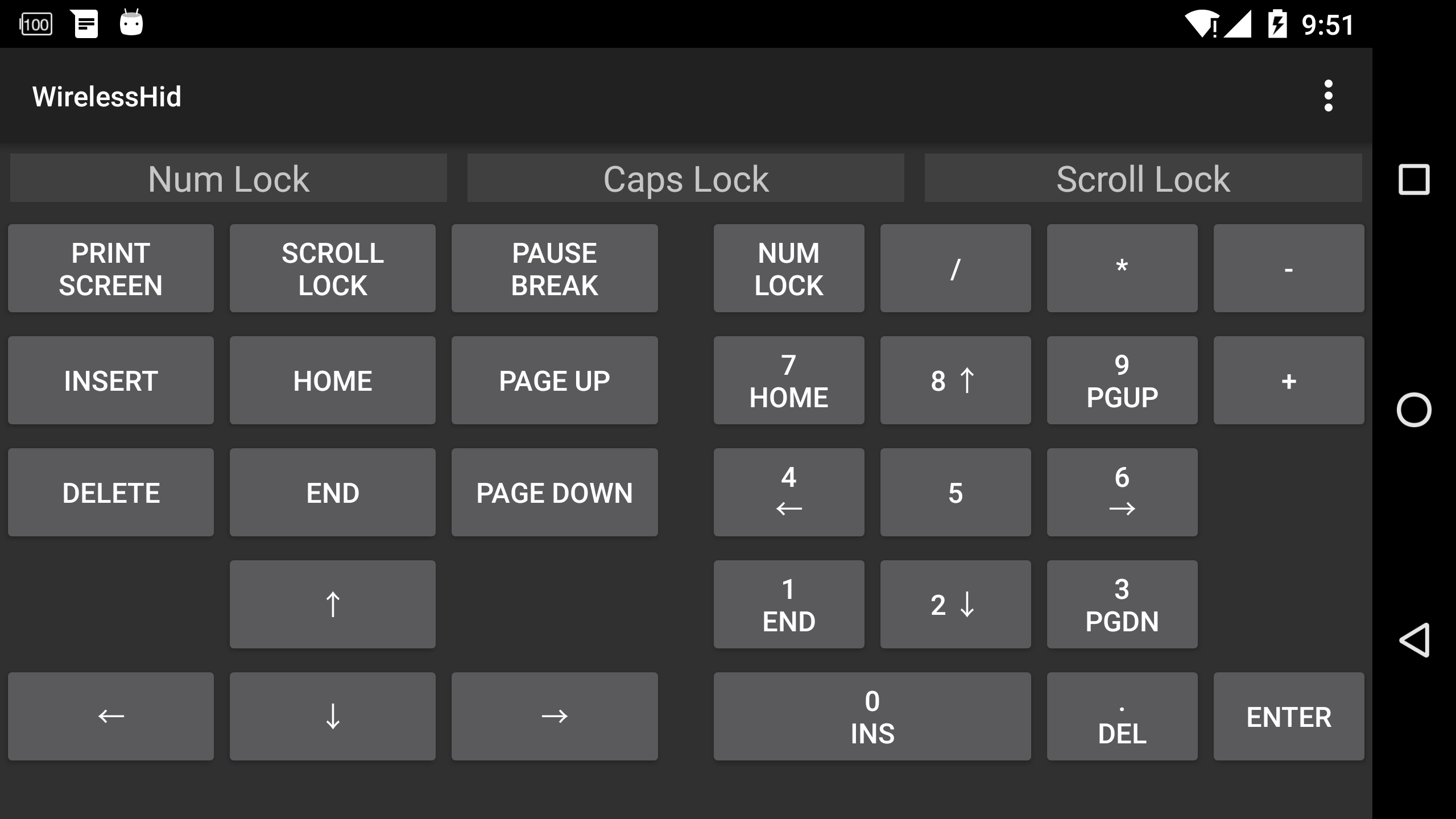This screenshot has width=1456, height=819.
Task: Press the numpad division key
Action: pyautogui.click(x=955, y=267)
